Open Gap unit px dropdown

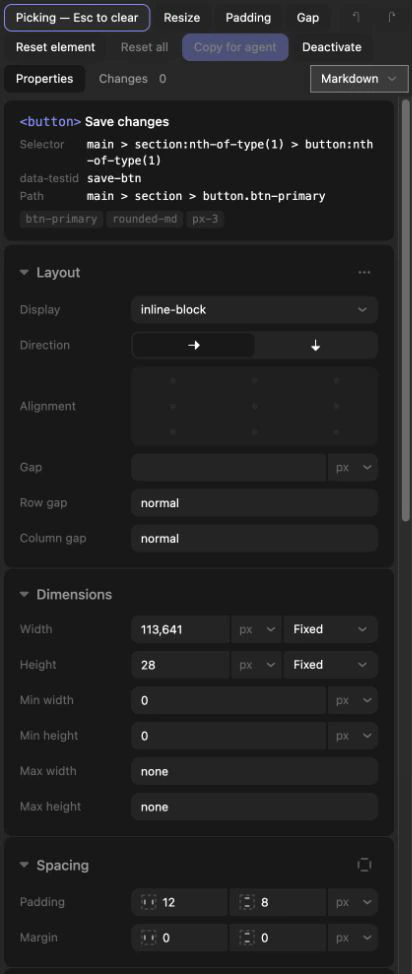coord(353,467)
